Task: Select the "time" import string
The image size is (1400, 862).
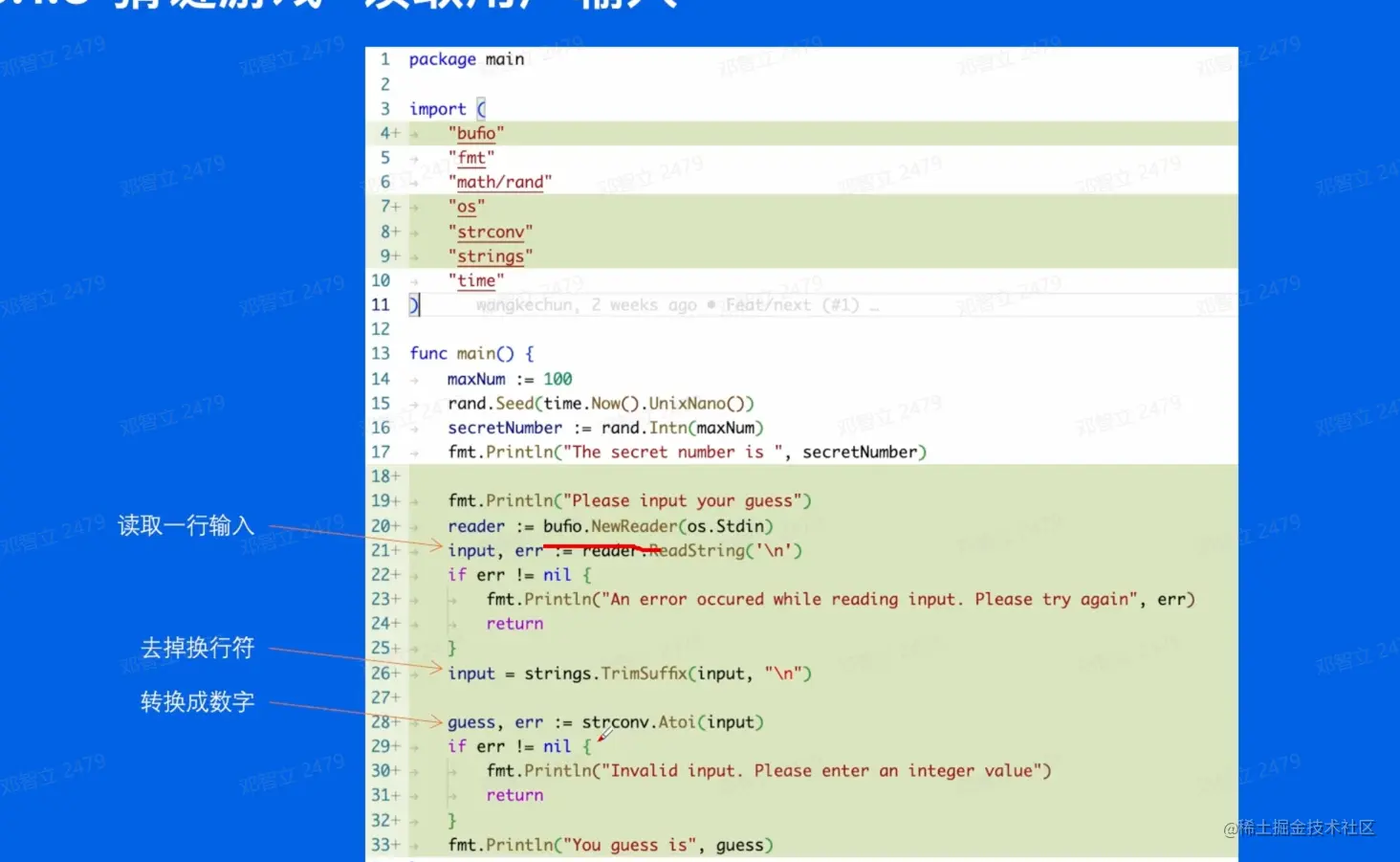Action: tap(475, 280)
